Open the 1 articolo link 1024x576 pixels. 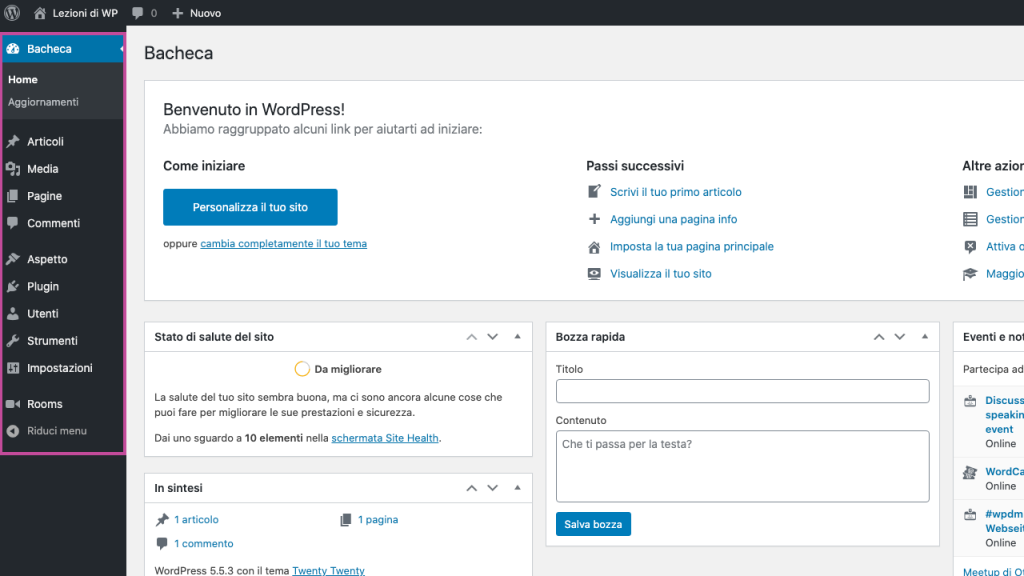(x=196, y=520)
